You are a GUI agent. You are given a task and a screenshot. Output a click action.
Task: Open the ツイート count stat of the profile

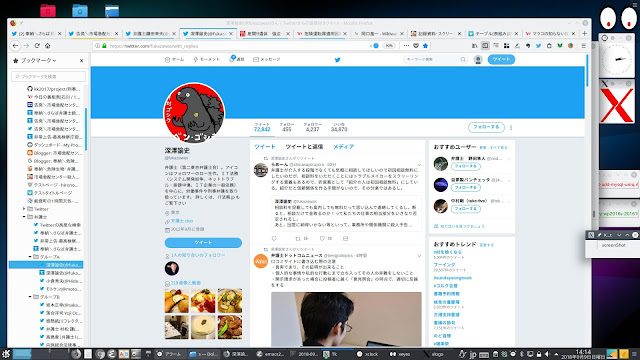click(262, 127)
